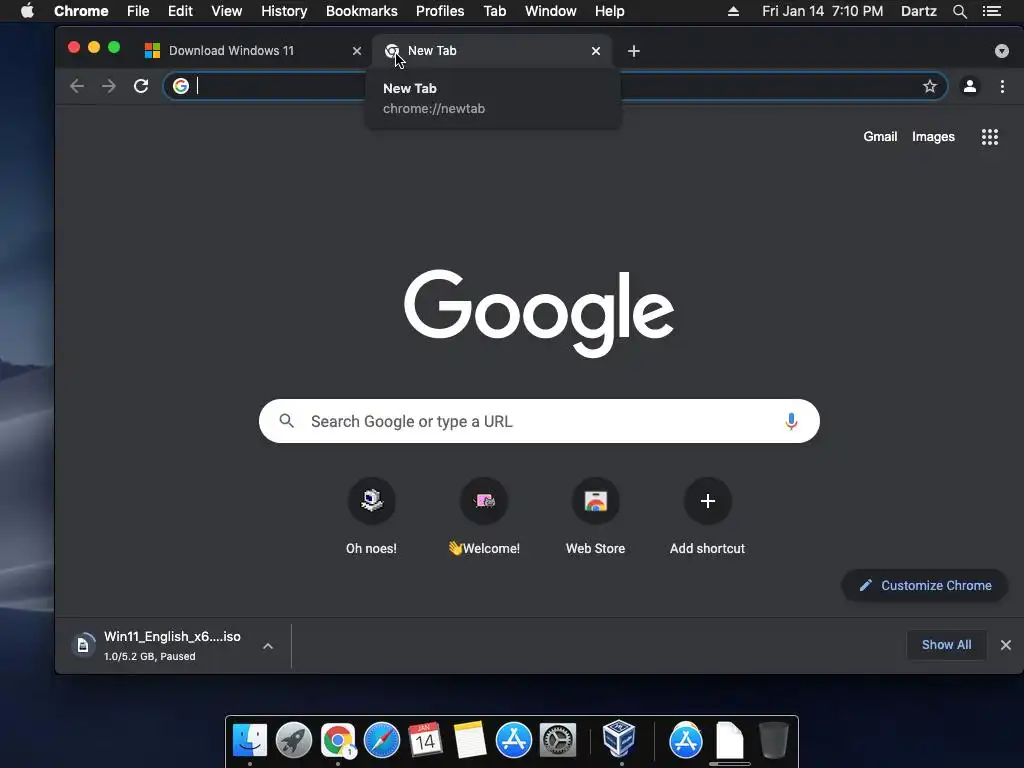Open Chrome's three-dot menu
Image resolution: width=1024 pixels, height=768 pixels.
click(1002, 86)
